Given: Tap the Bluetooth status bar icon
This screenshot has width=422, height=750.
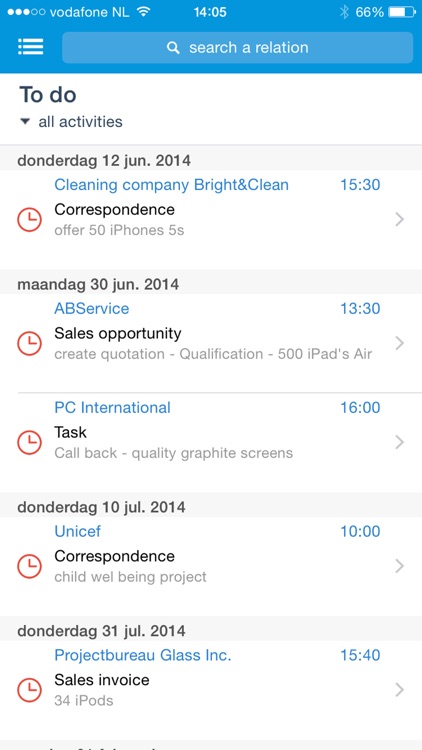Looking at the screenshot, I should [344, 12].
